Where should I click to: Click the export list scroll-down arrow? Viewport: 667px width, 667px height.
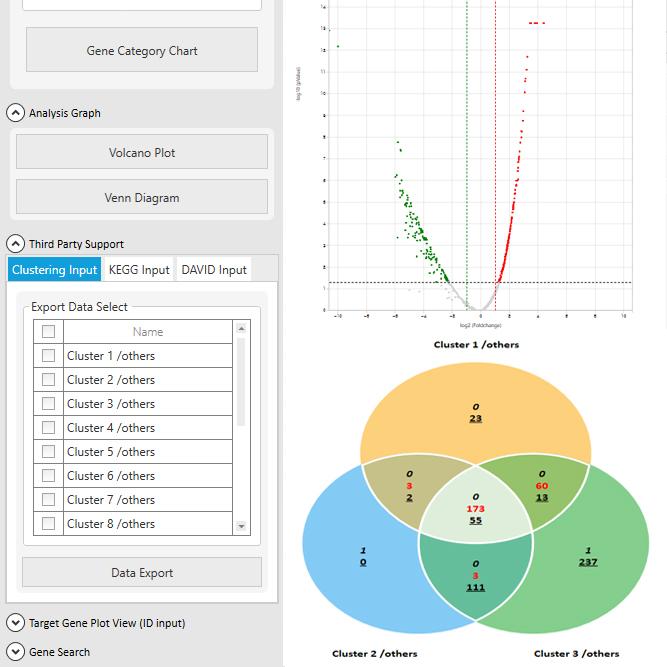click(x=241, y=527)
